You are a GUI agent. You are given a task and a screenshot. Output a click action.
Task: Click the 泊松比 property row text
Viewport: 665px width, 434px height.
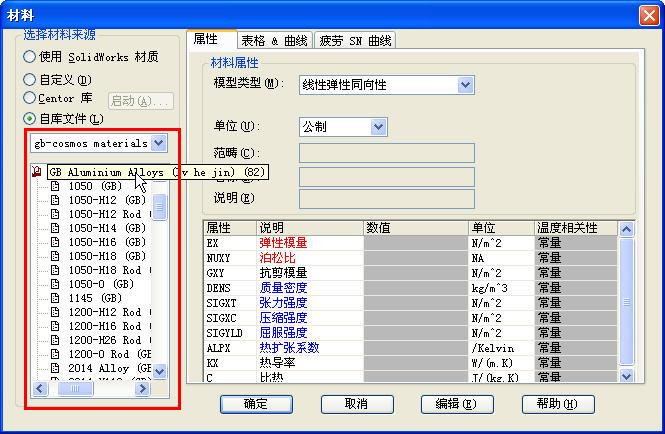click(x=277, y=258)
